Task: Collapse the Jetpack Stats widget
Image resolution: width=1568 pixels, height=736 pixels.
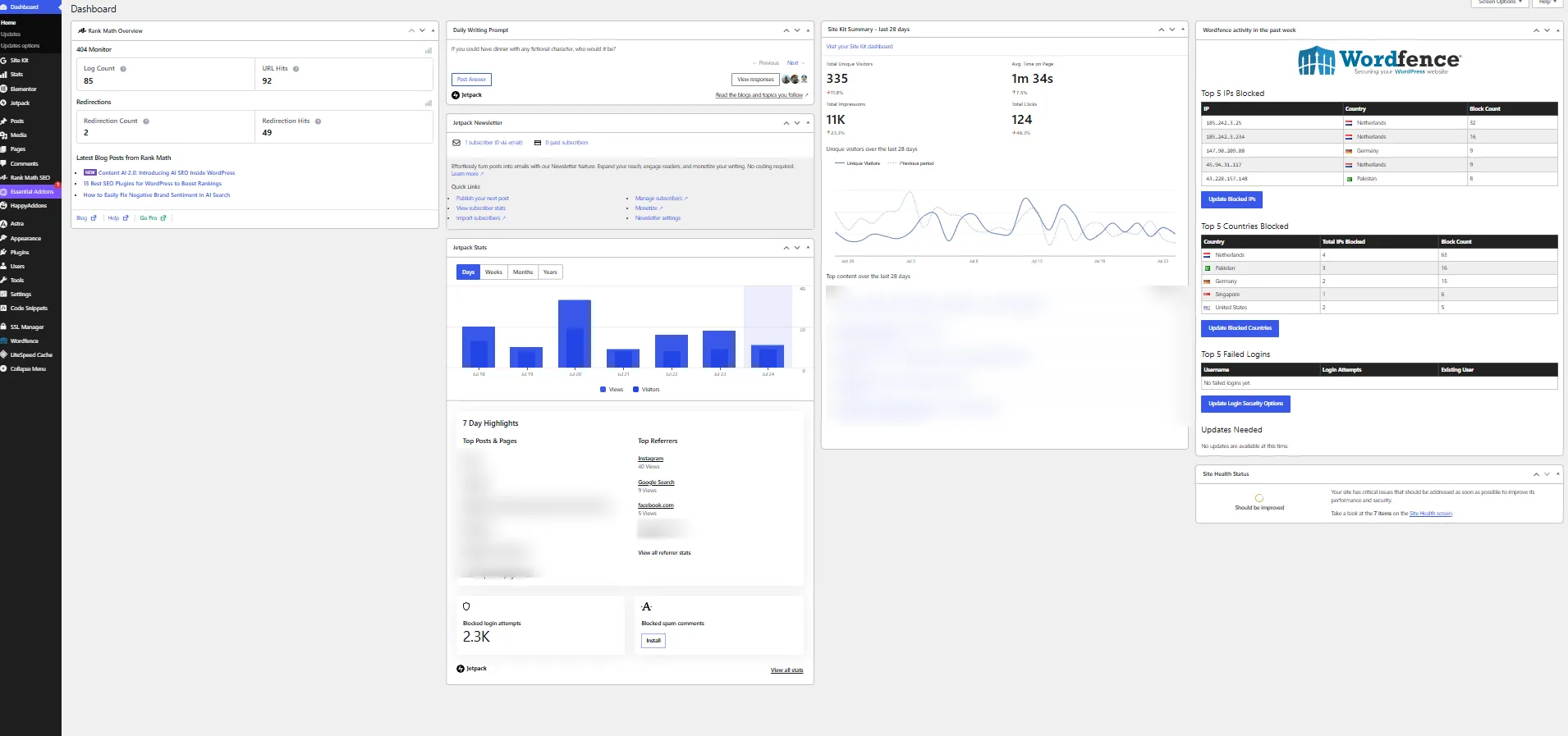Action: 808,247
